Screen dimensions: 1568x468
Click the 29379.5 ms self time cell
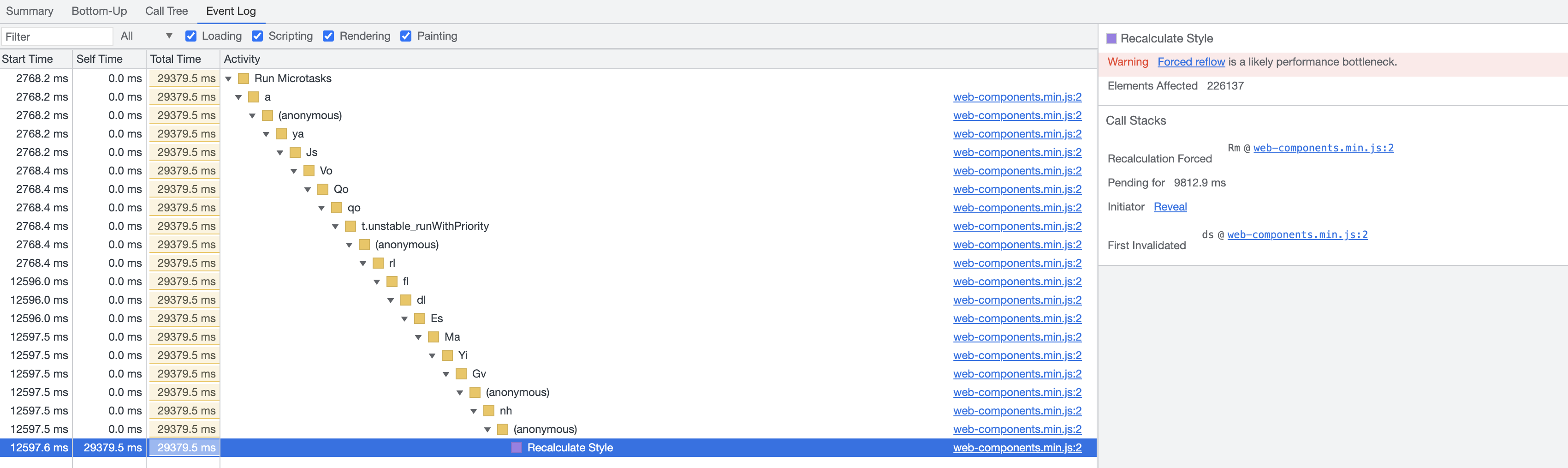coord(113,448)
